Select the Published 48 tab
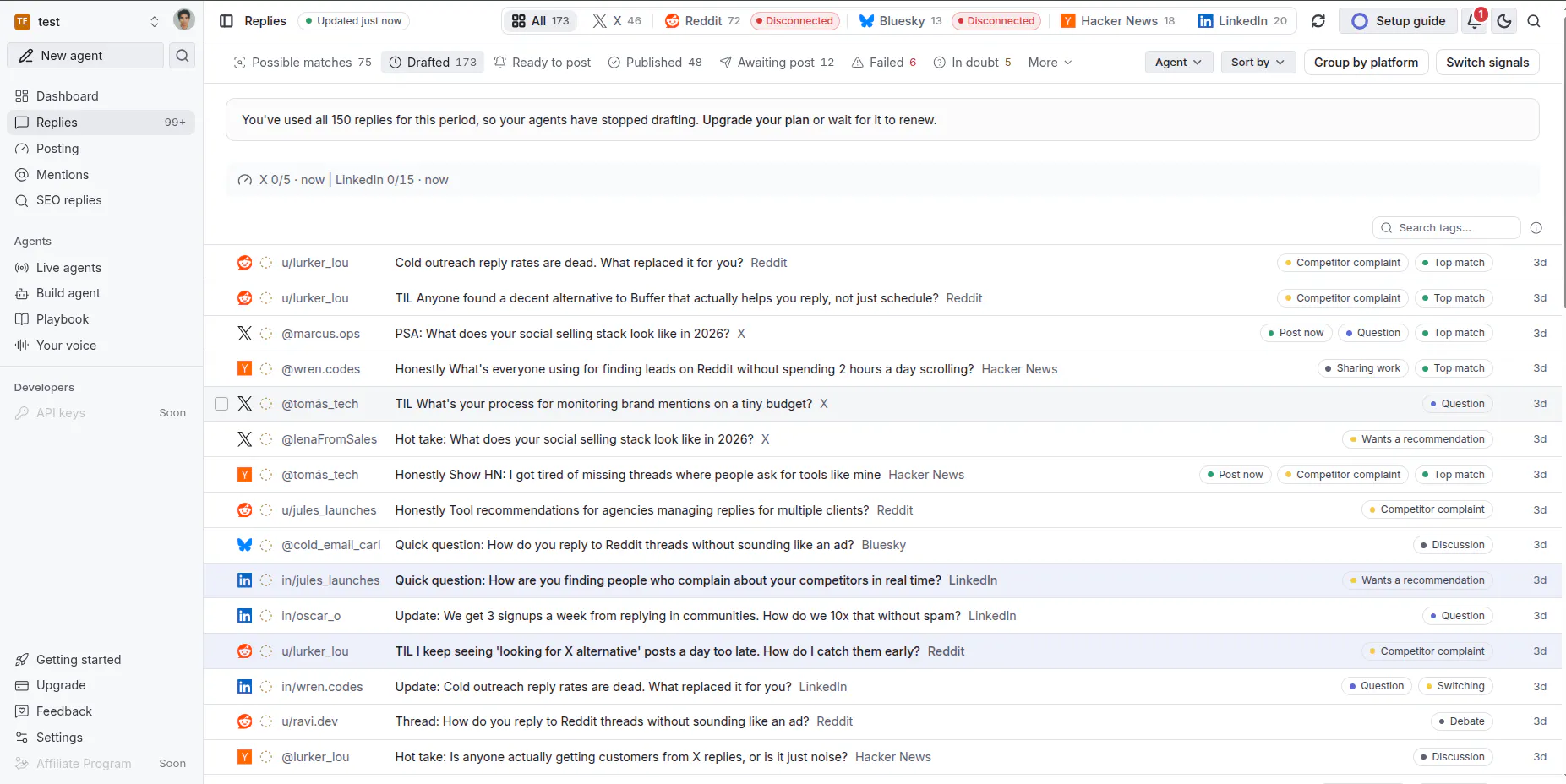The width and height of the screenshot is (1566, 784). 655,63
